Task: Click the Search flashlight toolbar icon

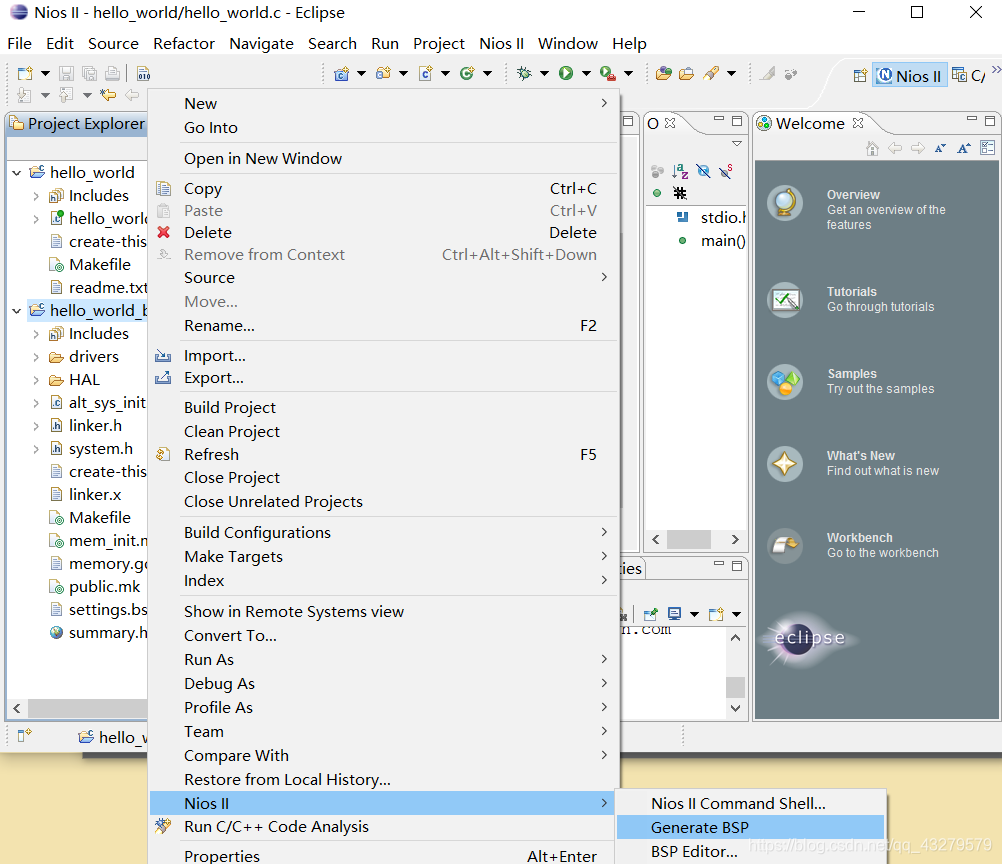Action: point(711,73)
